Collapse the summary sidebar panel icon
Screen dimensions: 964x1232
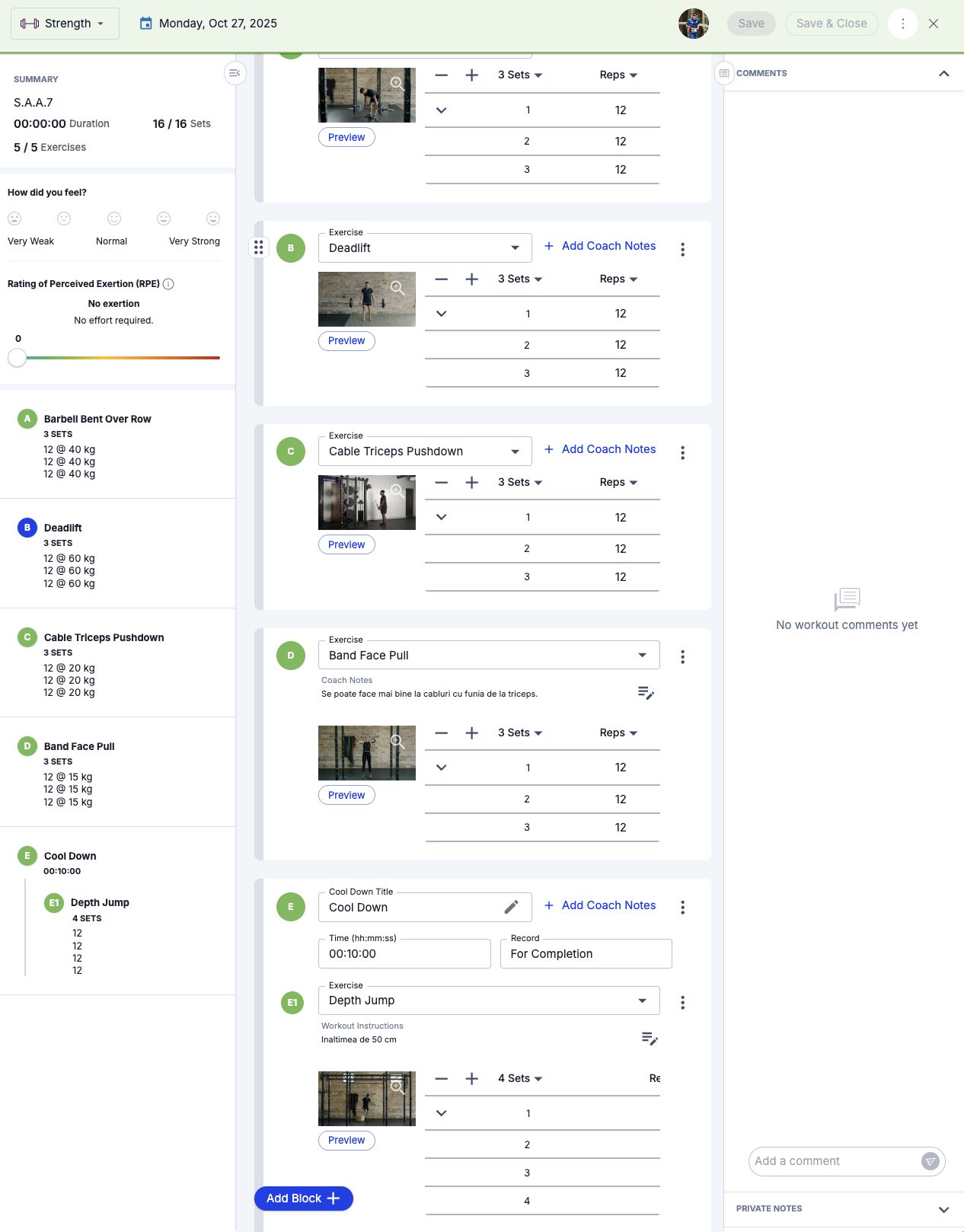pyautogui.click(x=235, y=73)
